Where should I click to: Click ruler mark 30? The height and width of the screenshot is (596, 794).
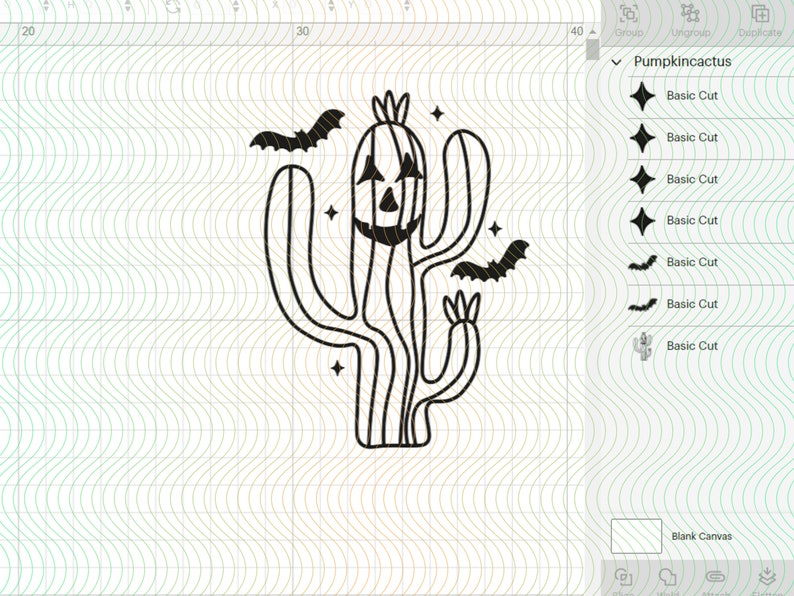(x=302, y=31)
